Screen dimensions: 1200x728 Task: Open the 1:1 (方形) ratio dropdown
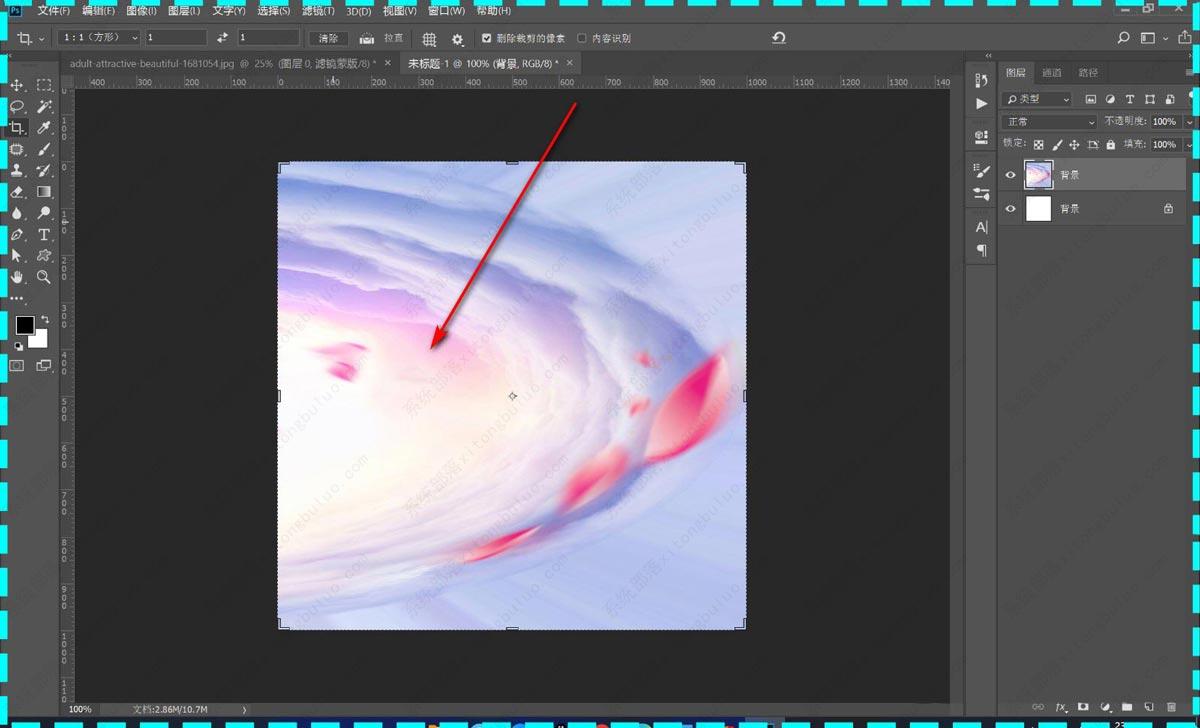point(99,38)
